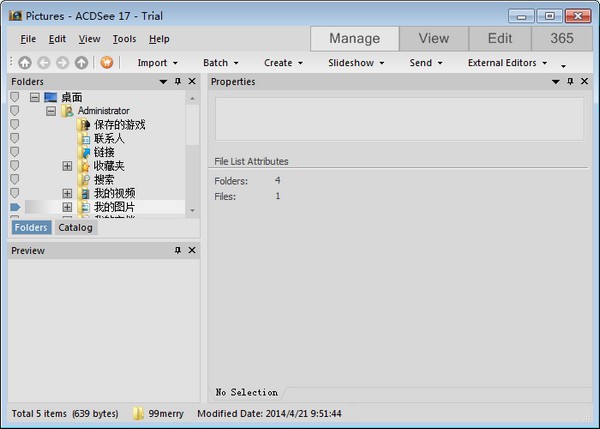Toggle Easy-Select marker beside 桌面
Viewport: 600px width, 429px height.
(15, 97)
